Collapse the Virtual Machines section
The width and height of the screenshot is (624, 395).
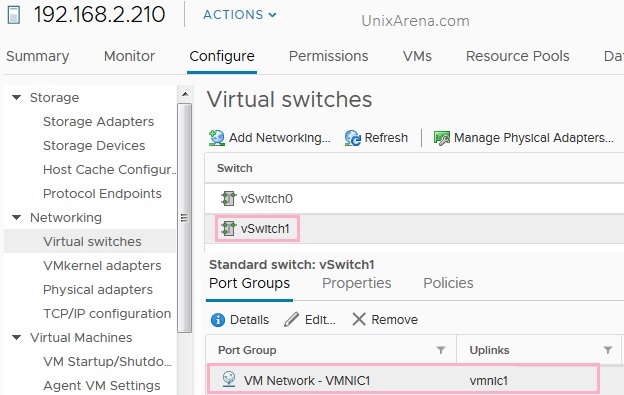tap(16, 338)
